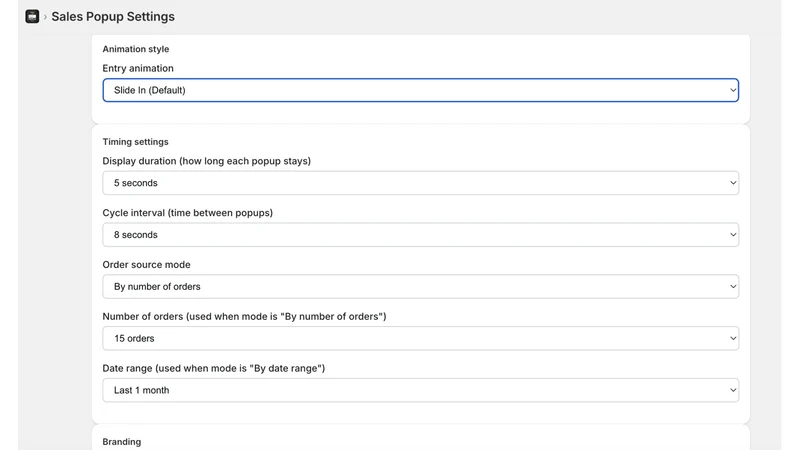
Task: Click the Timing settings heading
Action: (x=135, y=142)
